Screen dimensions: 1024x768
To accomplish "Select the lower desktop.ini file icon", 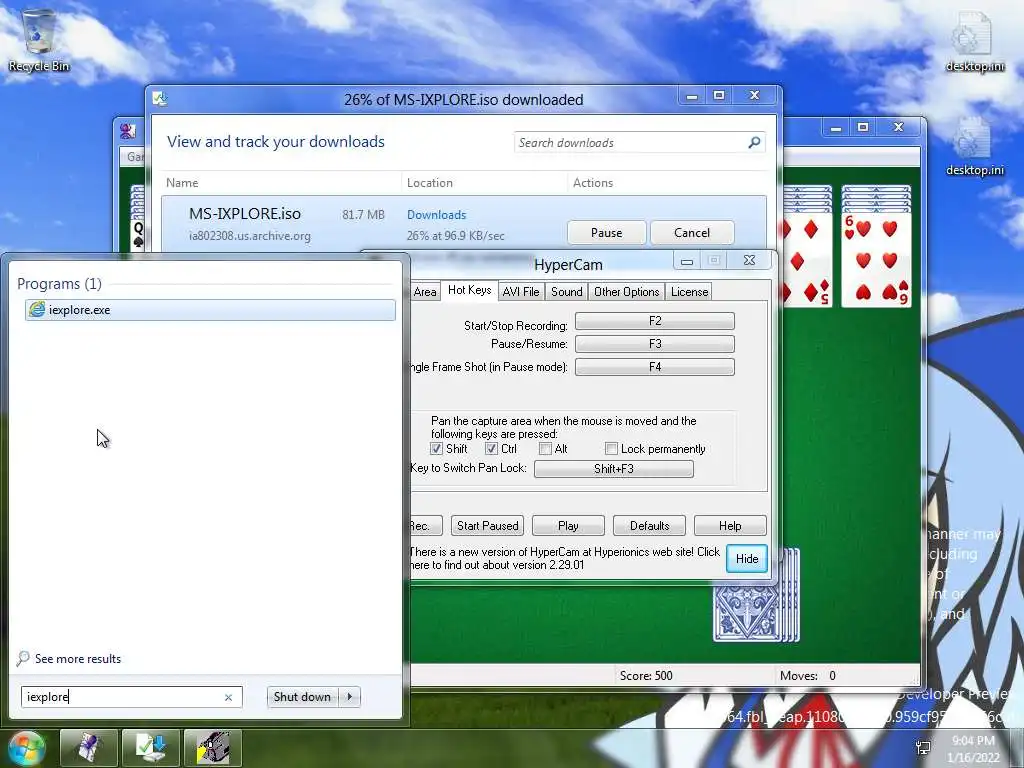I will click(x=974, y=145).
